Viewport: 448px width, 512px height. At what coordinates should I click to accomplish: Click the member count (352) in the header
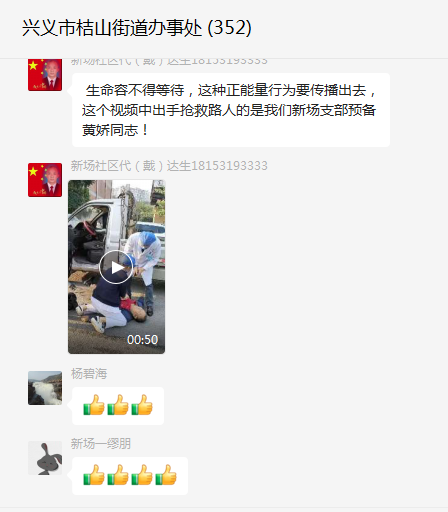pyautogui.click(x=230, y=28)
